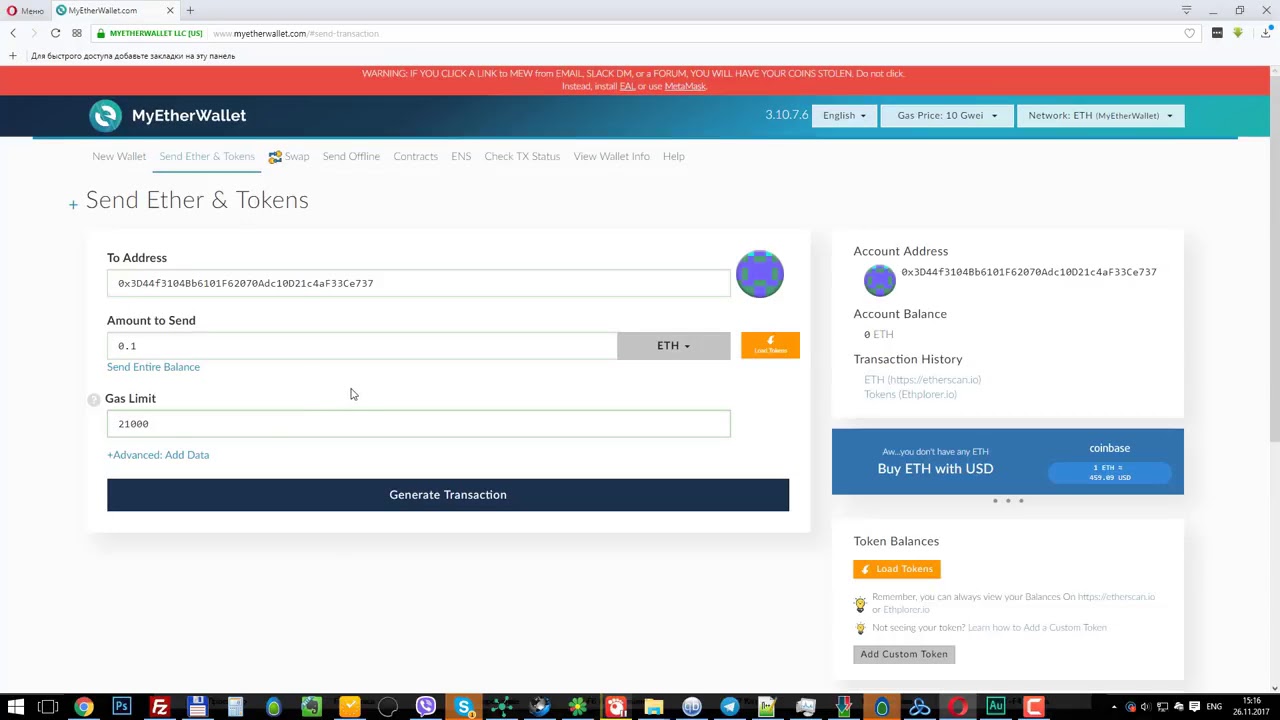Open Check TX Status tab
This screenshot has height=720, width=1280.
coord(522,156)
